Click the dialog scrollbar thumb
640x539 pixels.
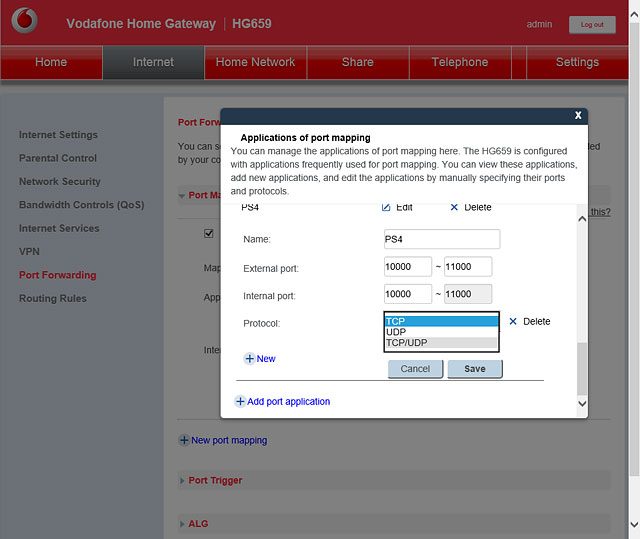point(582,369)
